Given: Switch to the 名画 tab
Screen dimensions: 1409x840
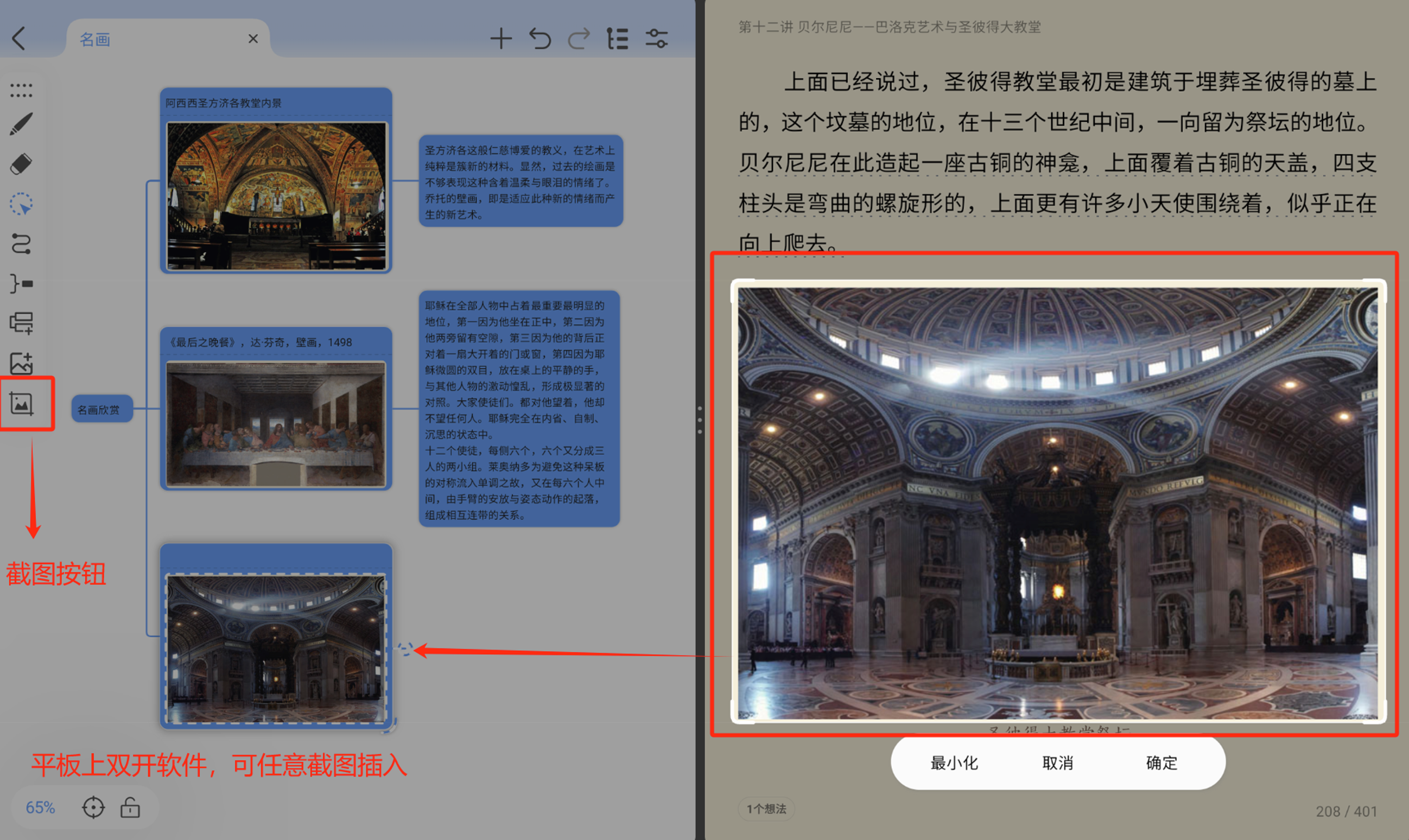Looking at the screenshot, I should [95, 40].
